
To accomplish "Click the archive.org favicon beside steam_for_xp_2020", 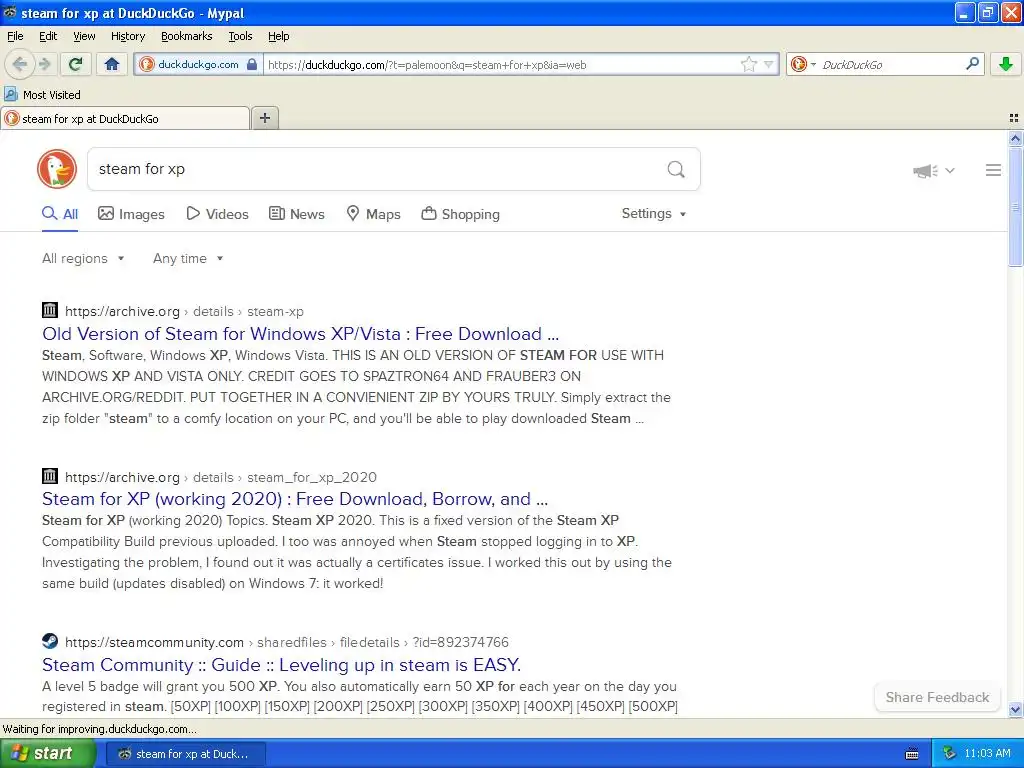I will click(50, 476).
